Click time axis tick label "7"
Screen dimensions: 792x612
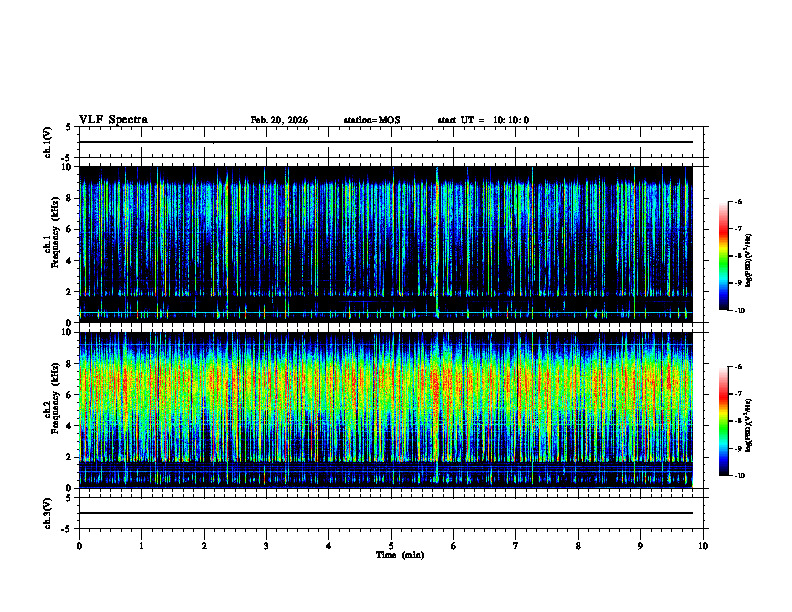tap(516, 546)
